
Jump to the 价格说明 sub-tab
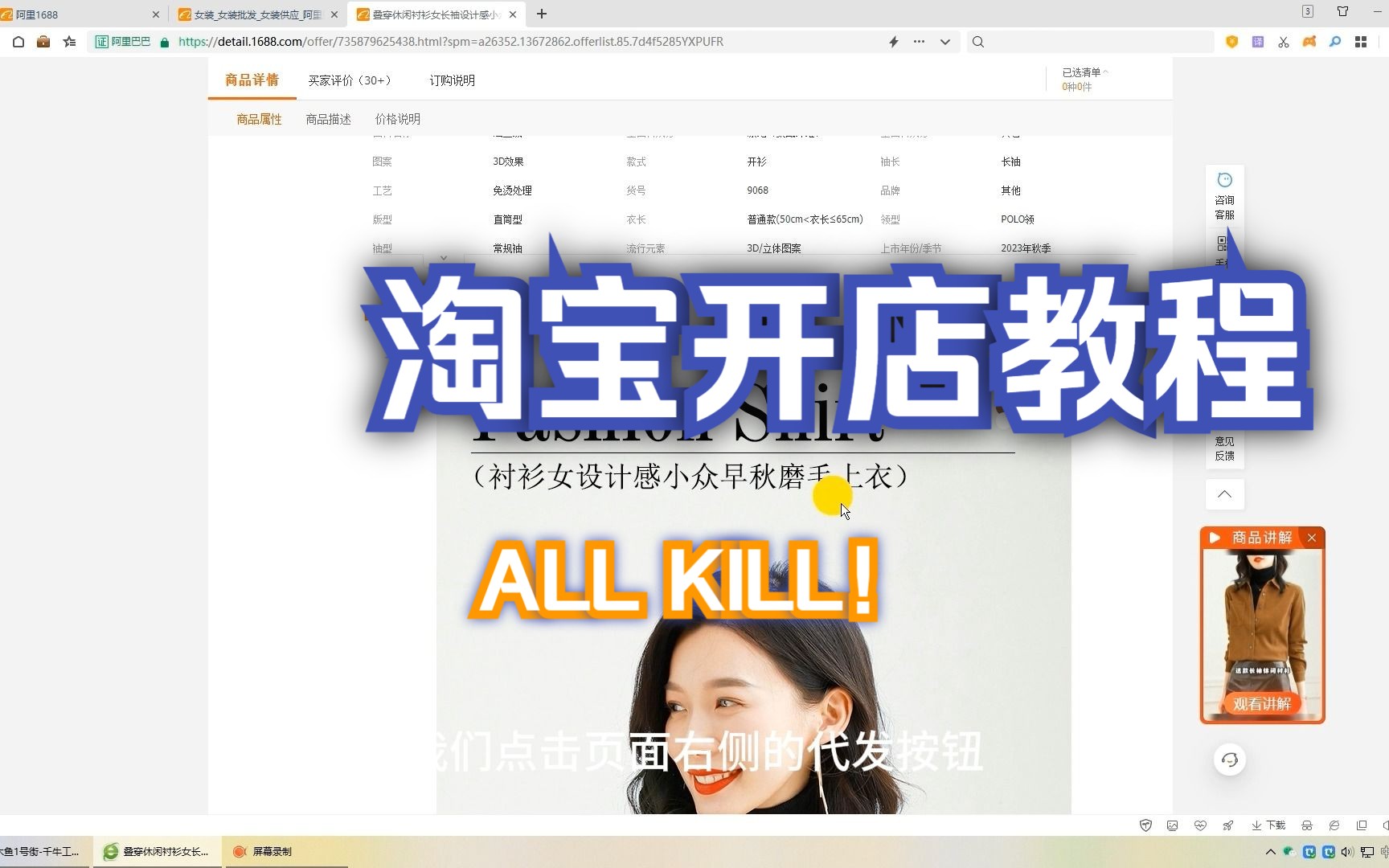tap(397, 119)
